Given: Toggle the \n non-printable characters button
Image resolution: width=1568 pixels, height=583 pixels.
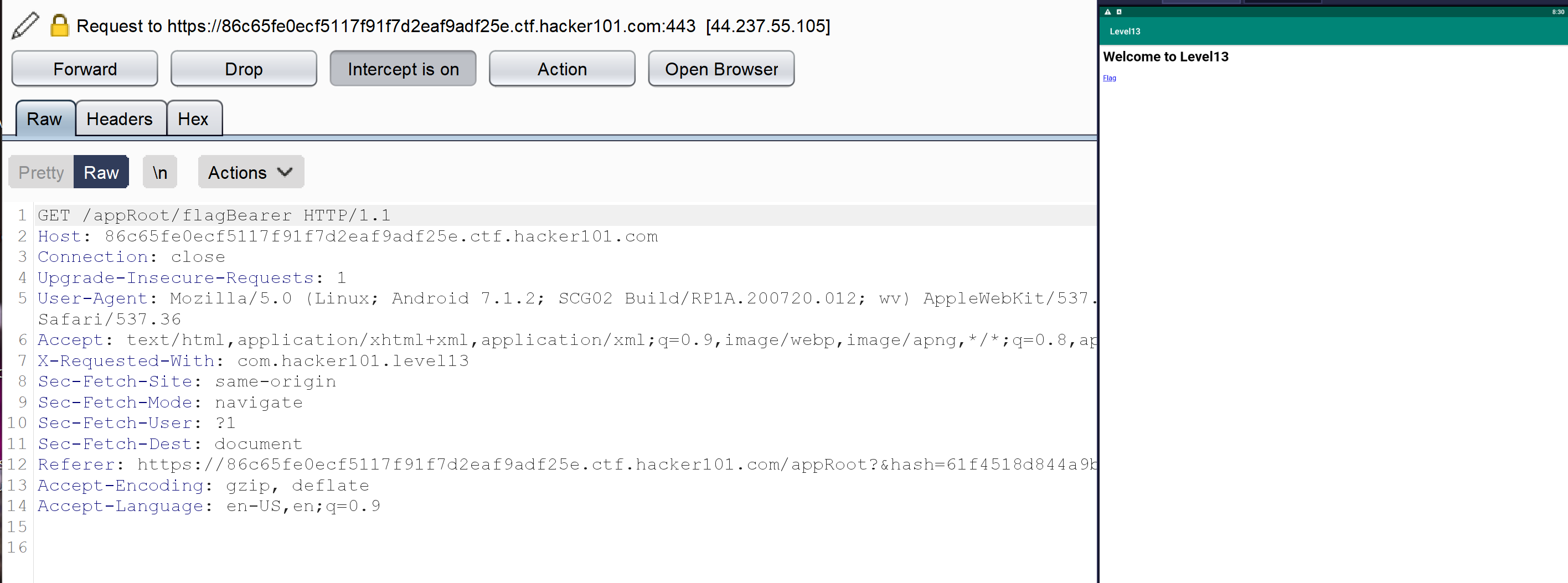Looking at the screenshot, I should click(x=160, y=172).
